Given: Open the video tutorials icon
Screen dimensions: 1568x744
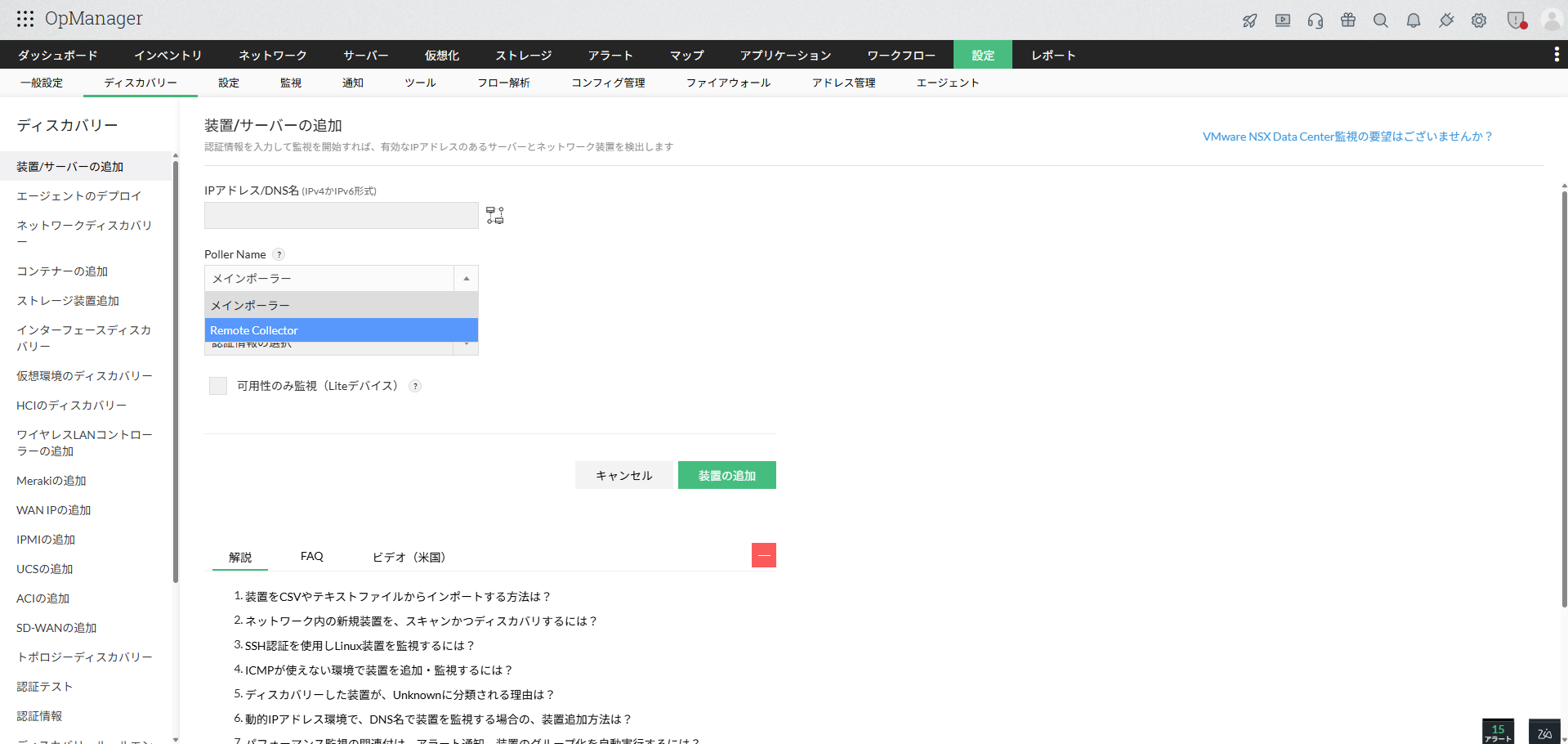Looking at the screenshot, I should 1283,20.
